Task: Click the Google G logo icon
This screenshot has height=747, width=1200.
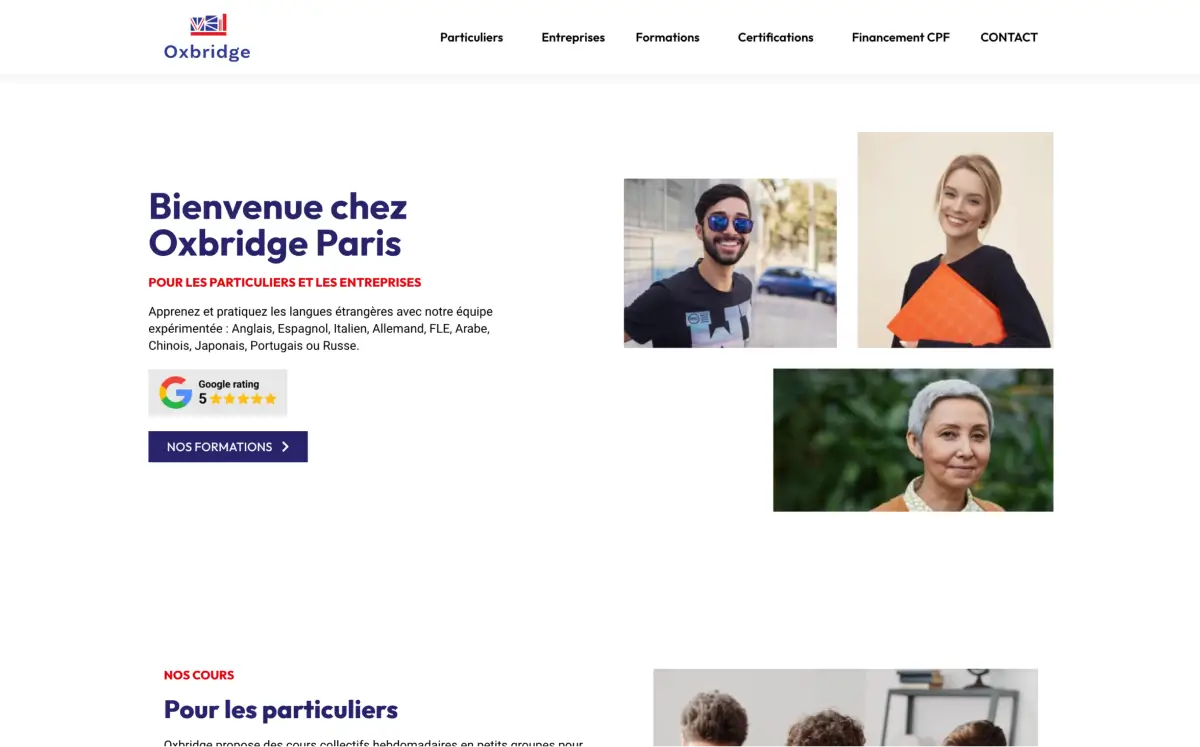Action: pos(175,392)
